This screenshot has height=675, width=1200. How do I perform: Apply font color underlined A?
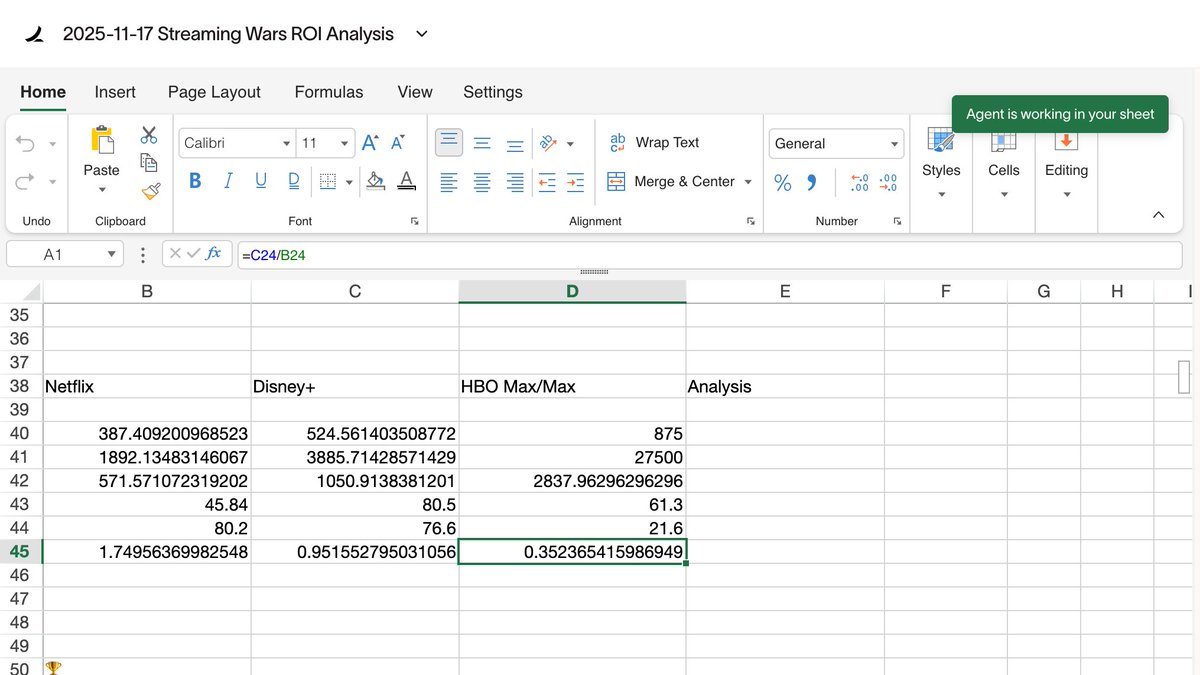click(406, 181)
